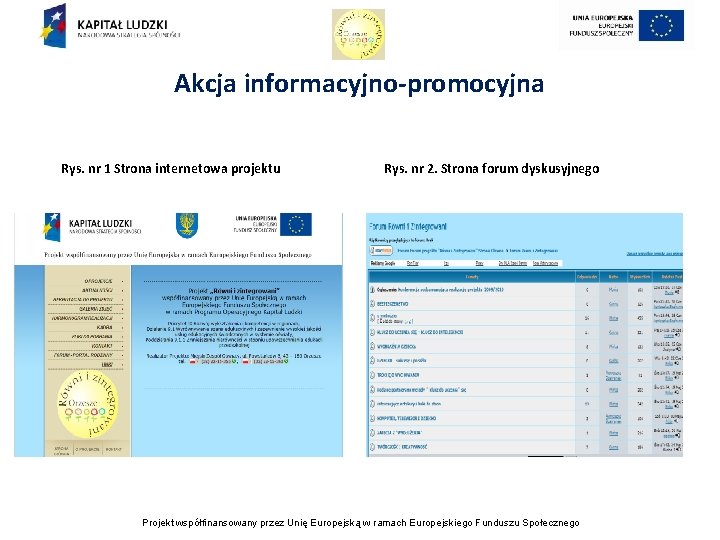Open the O PROJEKCIE sidebar menu item
720x540 pixels.
tap(98, 281)
